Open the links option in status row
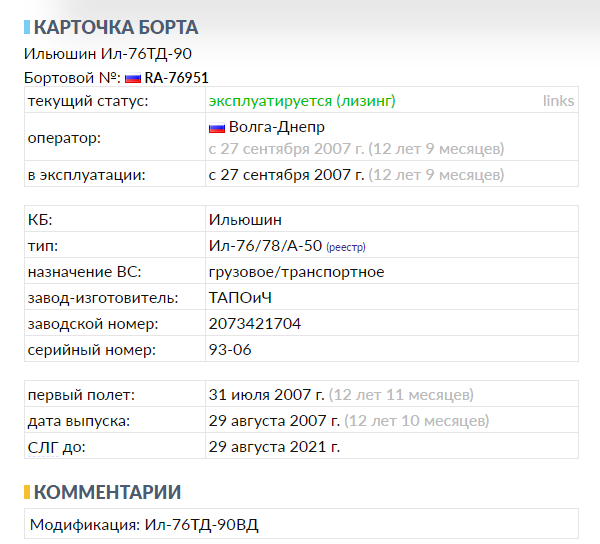This screenshot has height=544, width=600. [x=558, y=101]
